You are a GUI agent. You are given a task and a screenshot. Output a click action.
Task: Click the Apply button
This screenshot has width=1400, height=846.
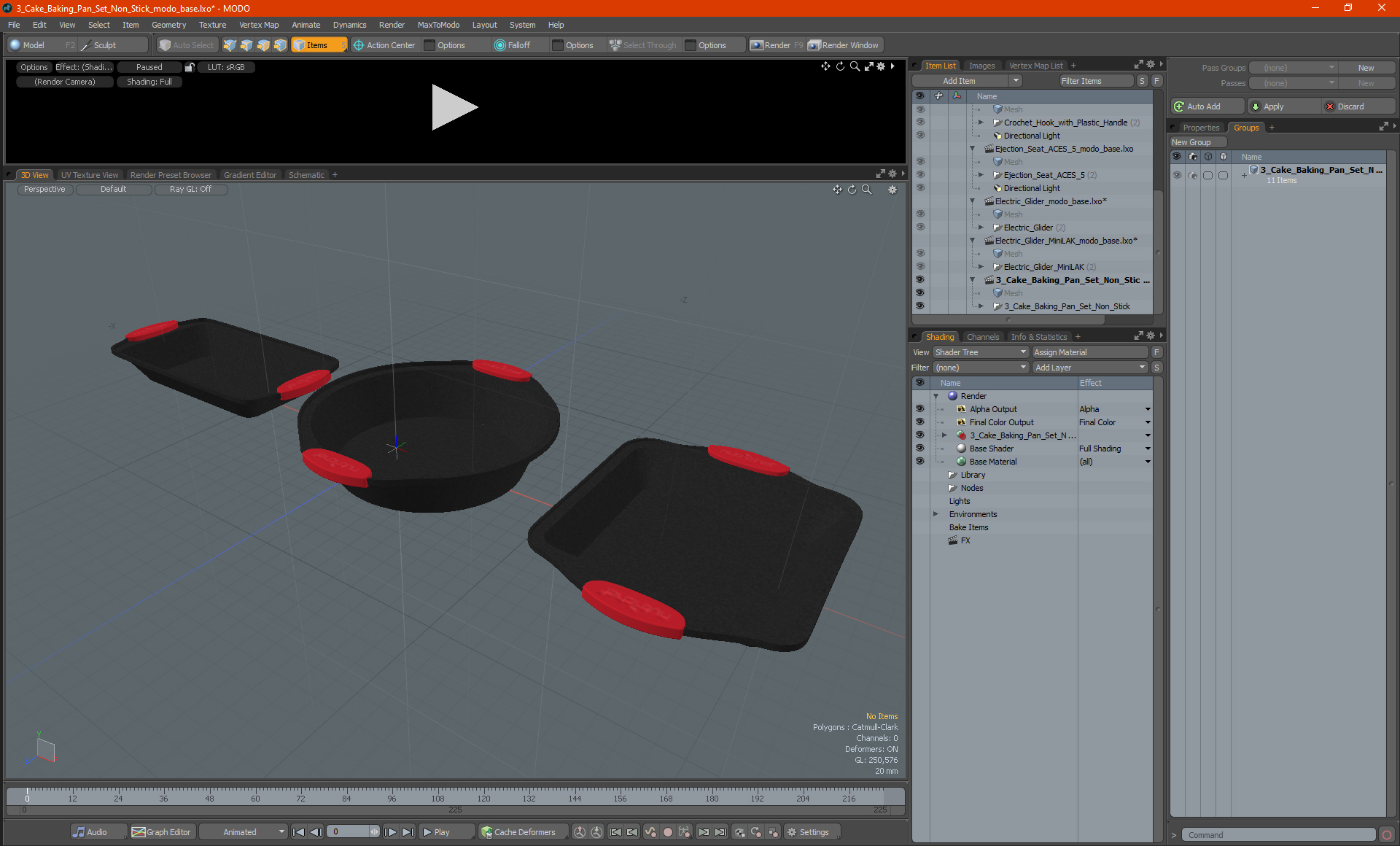coord(1284,106)
